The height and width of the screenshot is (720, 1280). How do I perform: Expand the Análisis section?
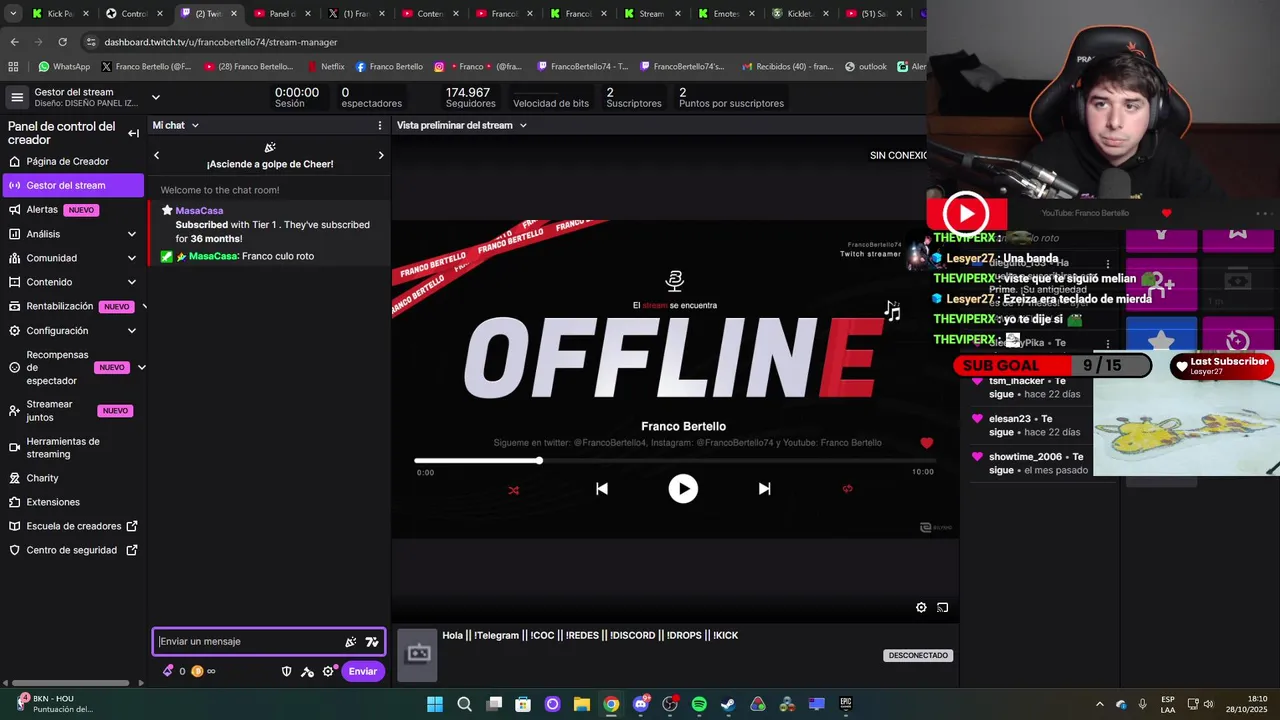tap(132, 234)
